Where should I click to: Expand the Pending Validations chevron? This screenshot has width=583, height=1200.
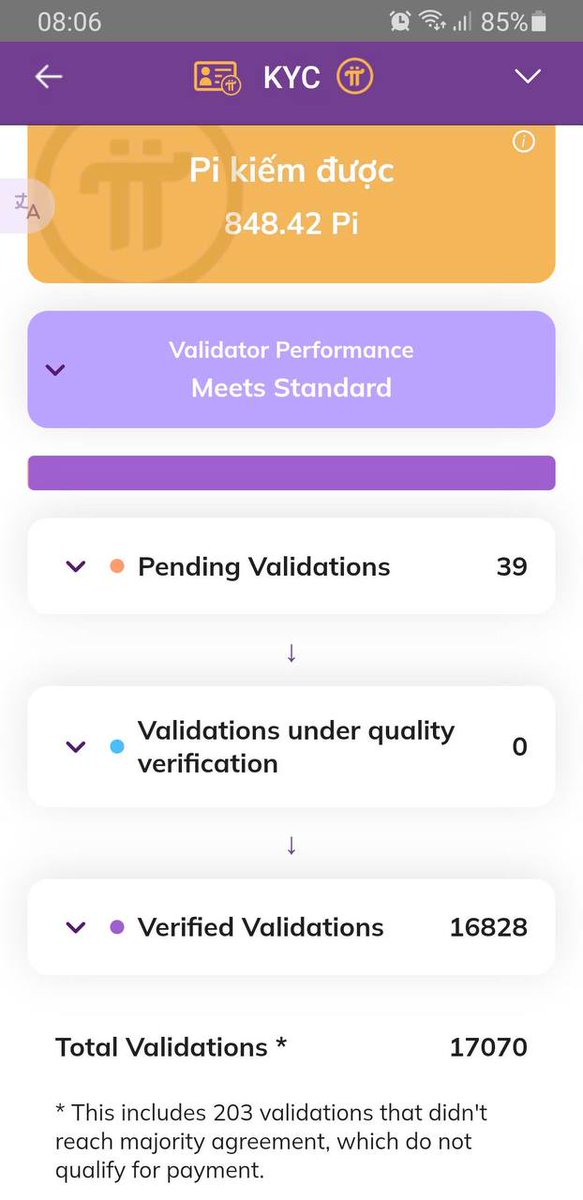(76, 567)
